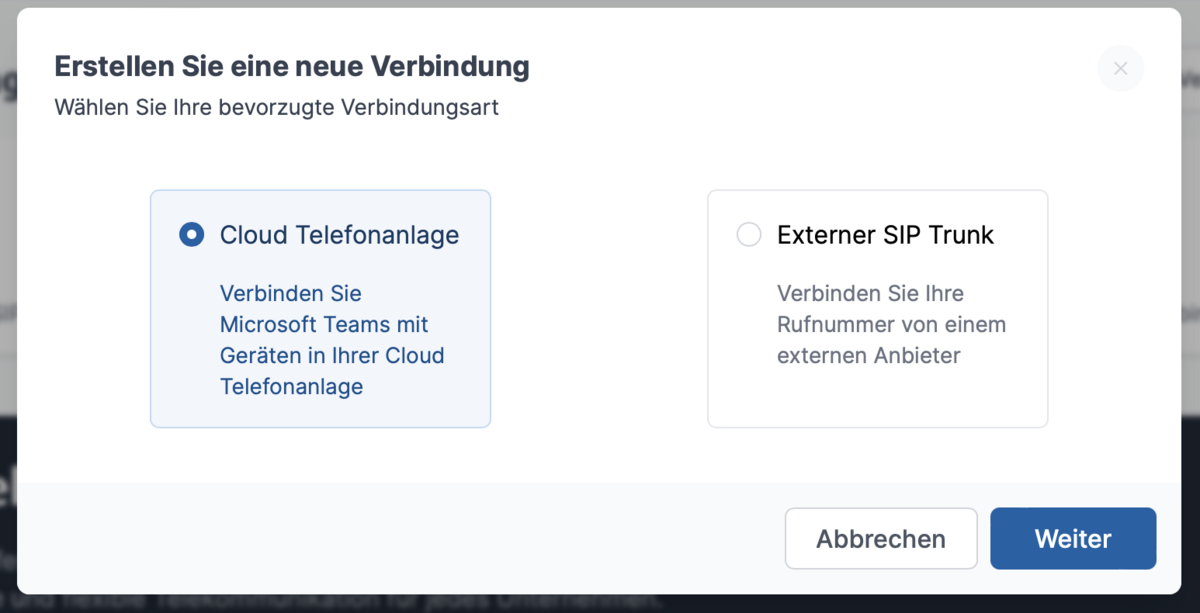Image resolution: width=1200 pixels, height=613 pixels.
Task: Click the subtitle about bevorzugte Verbindungsart
Action: pyautogui.click(x=276, y=107)
